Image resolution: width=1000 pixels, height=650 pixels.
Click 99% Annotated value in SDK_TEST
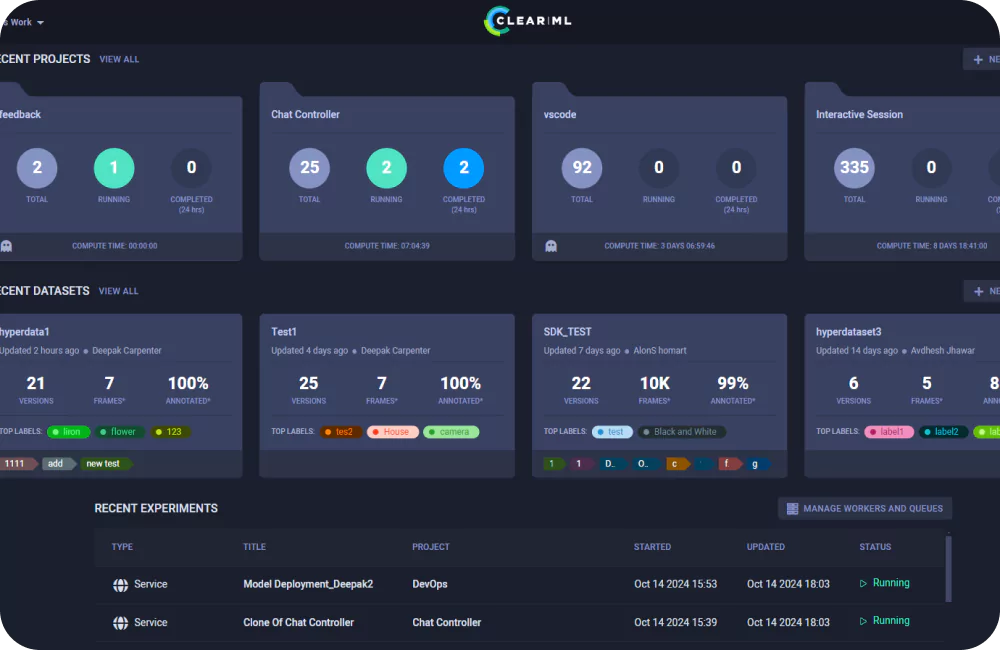733,383
